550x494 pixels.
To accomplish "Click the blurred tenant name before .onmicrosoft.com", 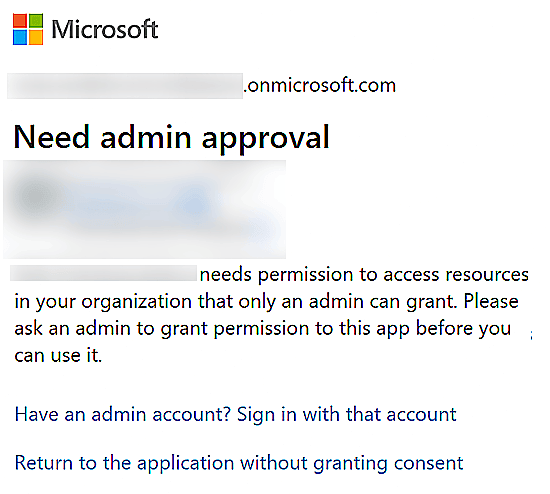I will pos(125,86).
